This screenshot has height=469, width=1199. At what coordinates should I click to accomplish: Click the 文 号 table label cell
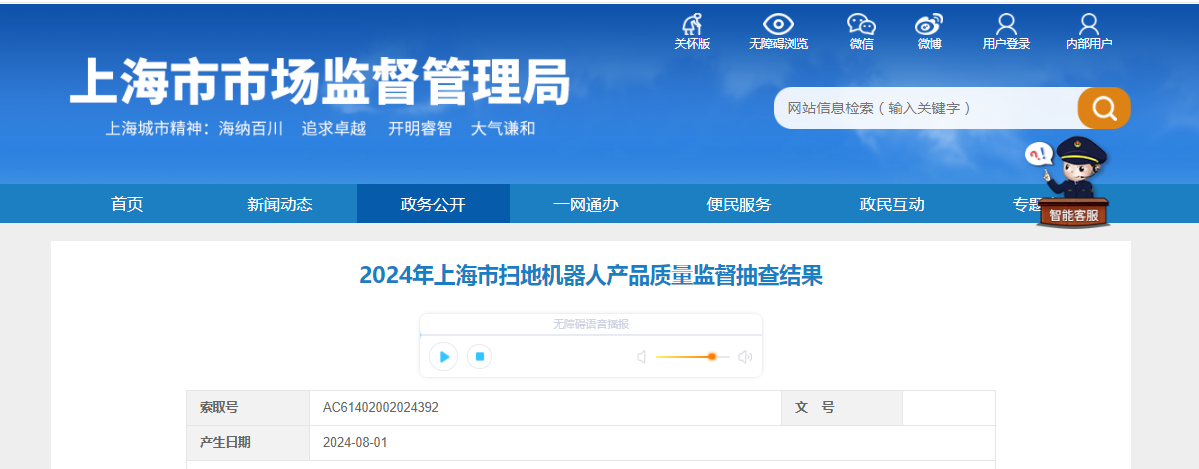point(842,408)
